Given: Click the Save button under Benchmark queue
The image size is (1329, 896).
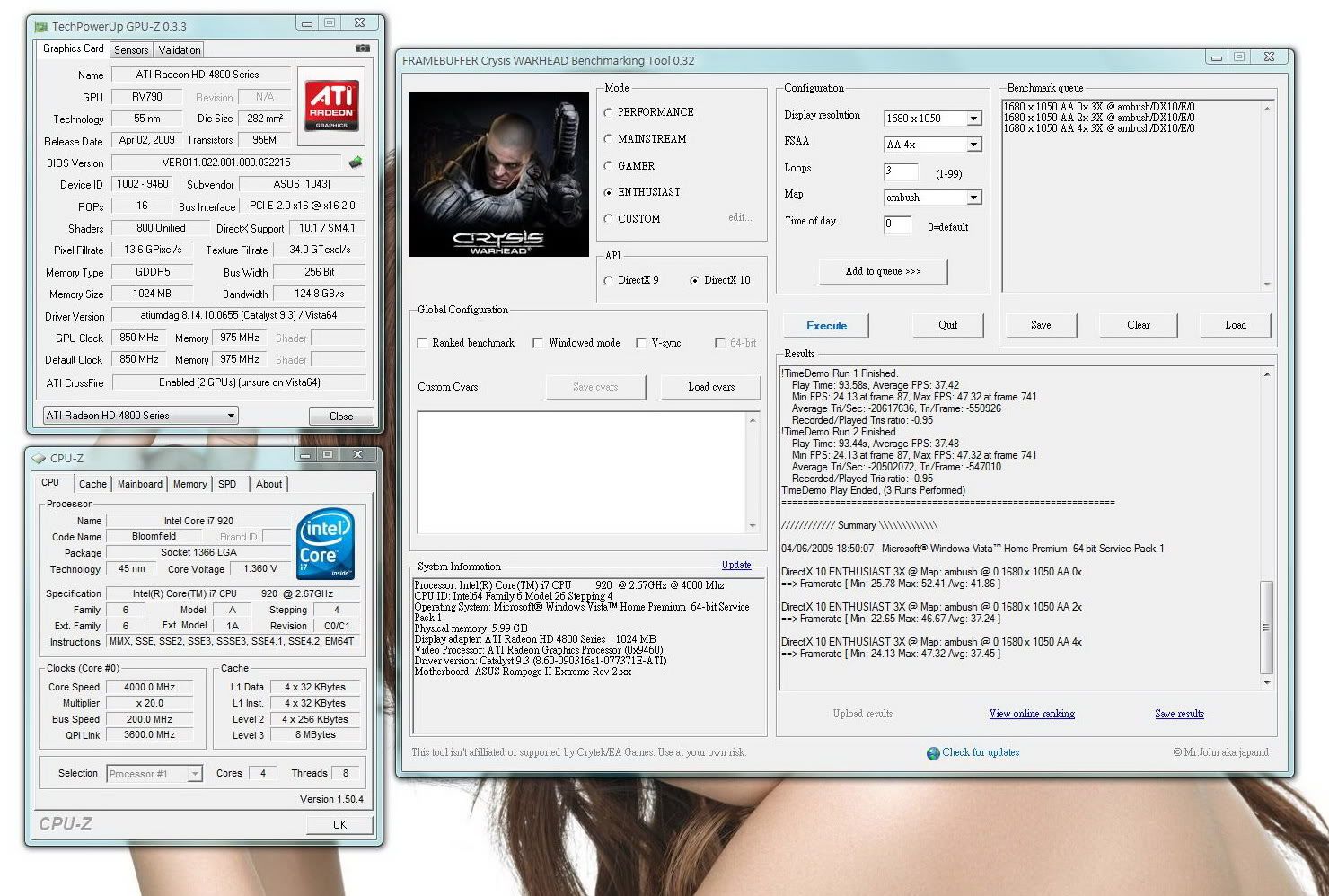Looking at the screenshot, I should coord(1041,325).
